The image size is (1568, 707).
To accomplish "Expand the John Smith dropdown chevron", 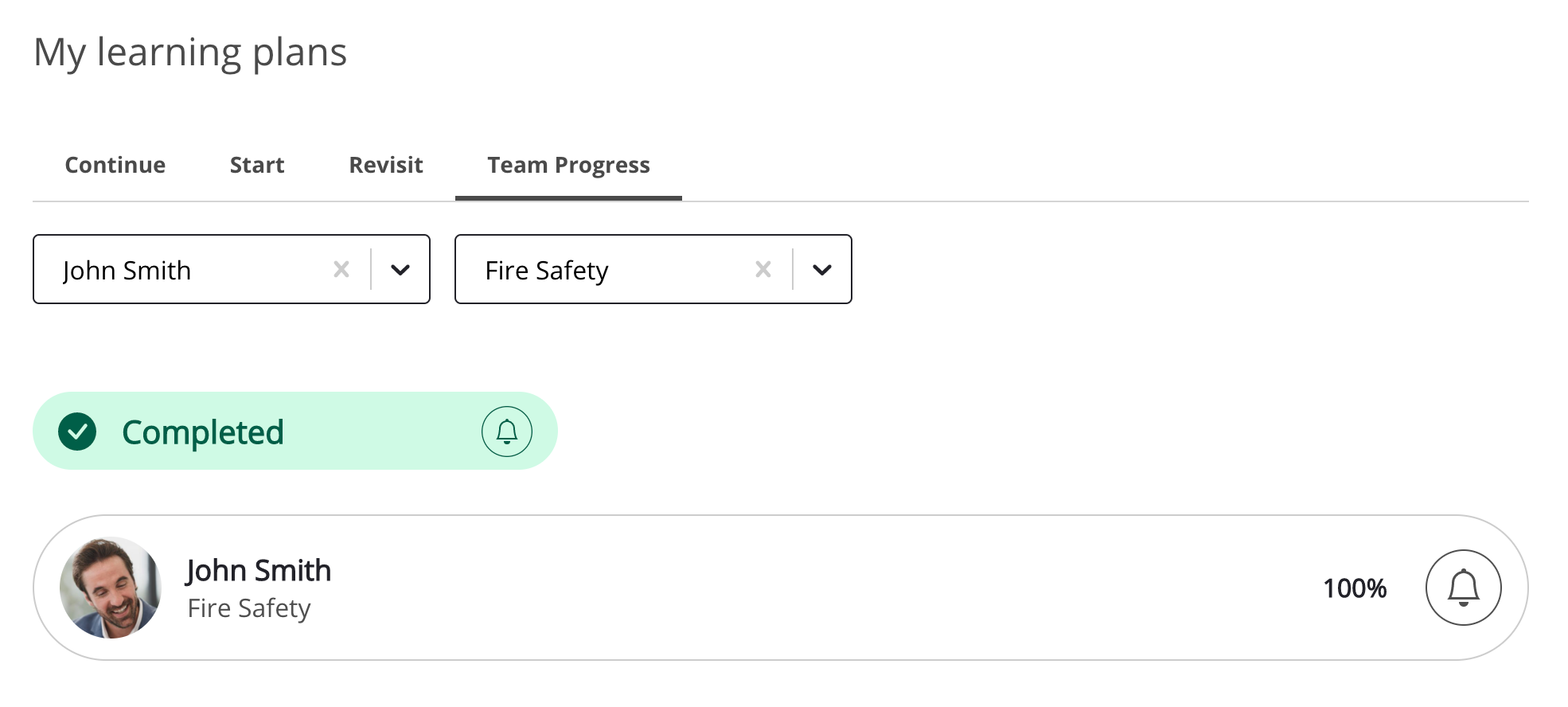I will [x=400, y=270].
